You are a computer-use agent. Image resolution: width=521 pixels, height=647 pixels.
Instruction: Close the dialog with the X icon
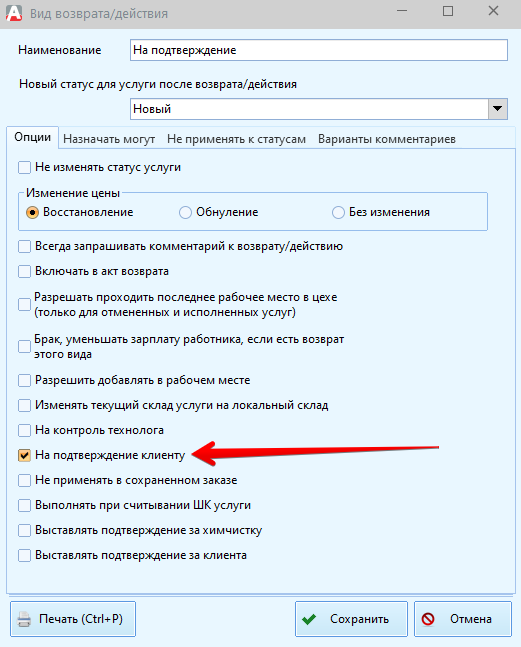(x=493, y=11)
